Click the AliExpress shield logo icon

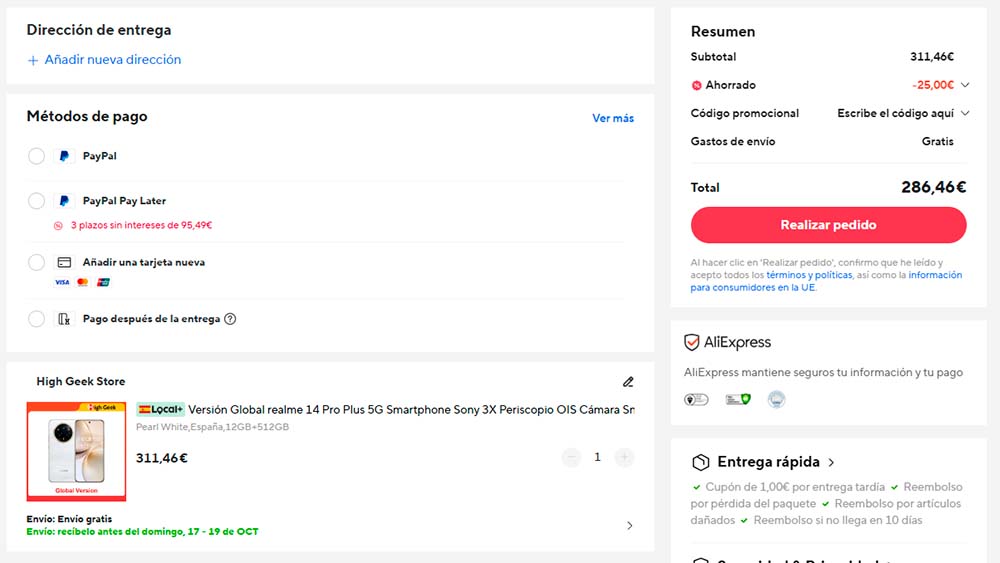(691, 342)
